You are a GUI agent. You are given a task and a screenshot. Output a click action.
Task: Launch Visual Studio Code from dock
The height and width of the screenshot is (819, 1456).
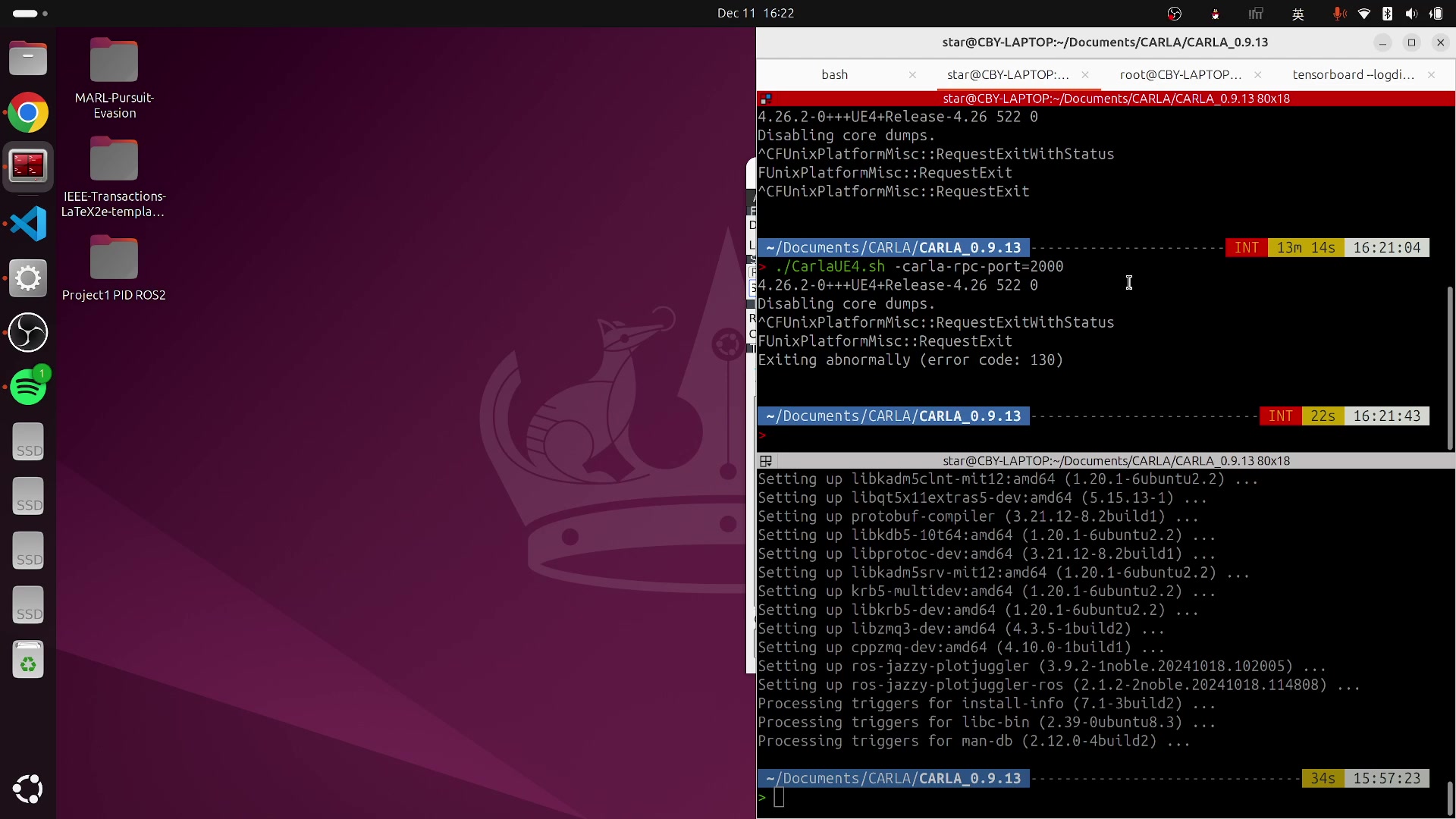click(28, 224)
